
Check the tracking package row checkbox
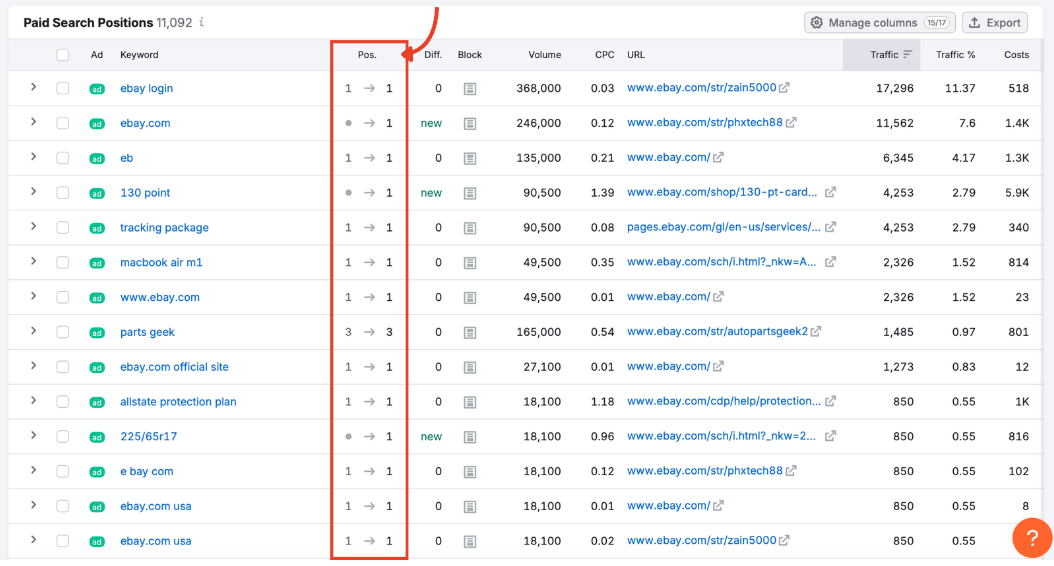63,228
